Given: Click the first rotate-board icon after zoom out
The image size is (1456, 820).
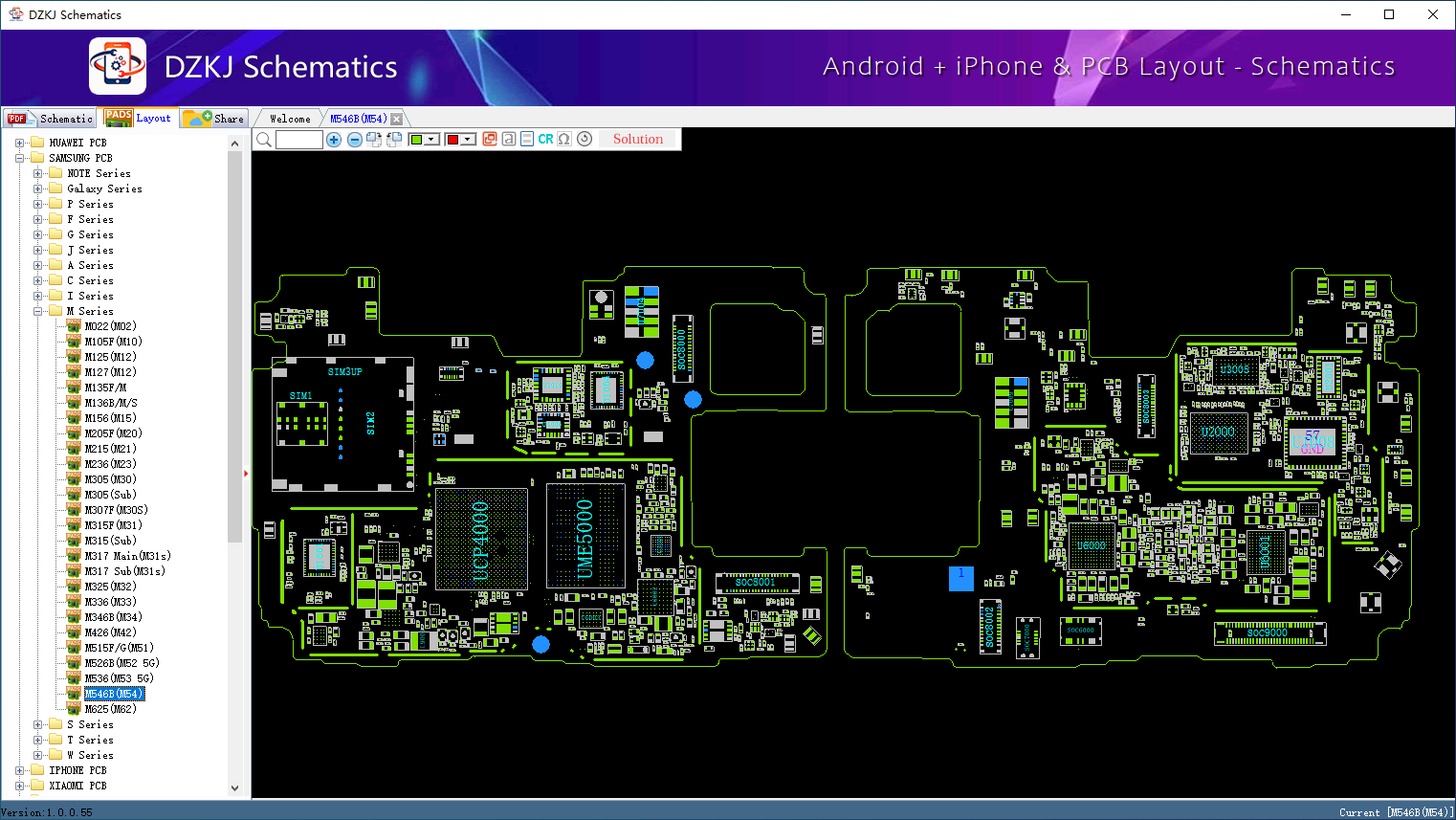Looking at the screenshot, I should [x=374, y=140].
